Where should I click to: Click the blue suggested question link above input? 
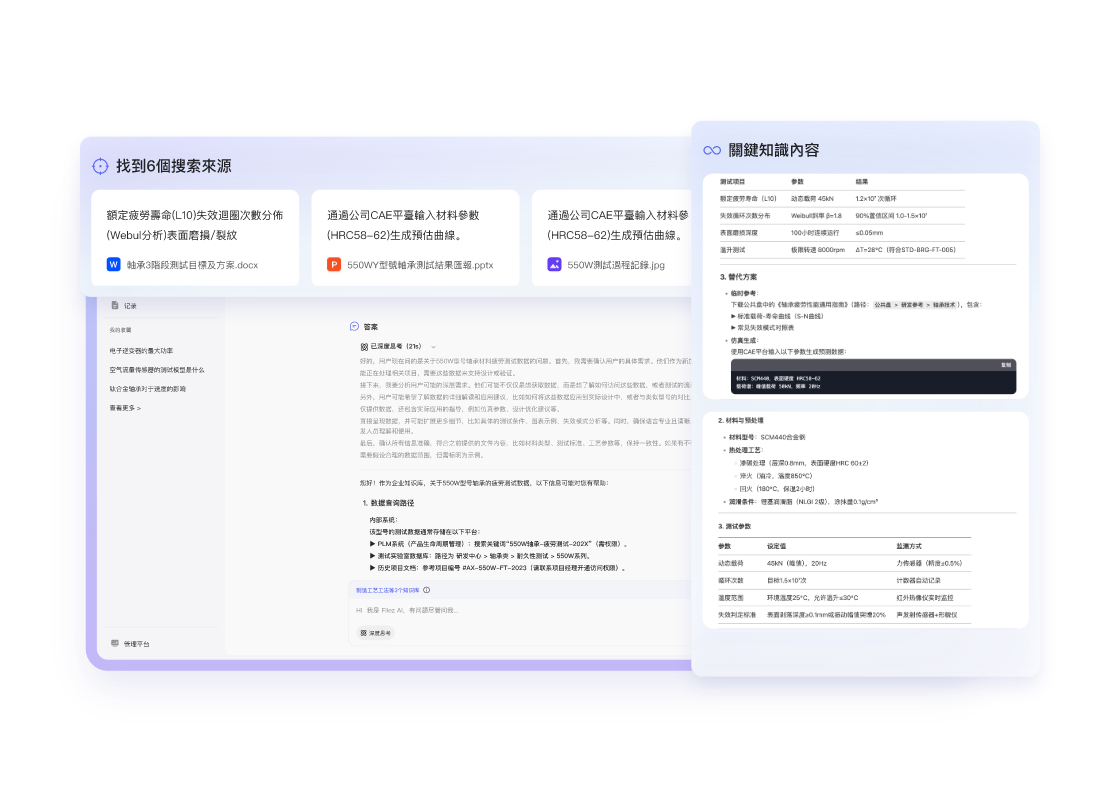[388, 590]
